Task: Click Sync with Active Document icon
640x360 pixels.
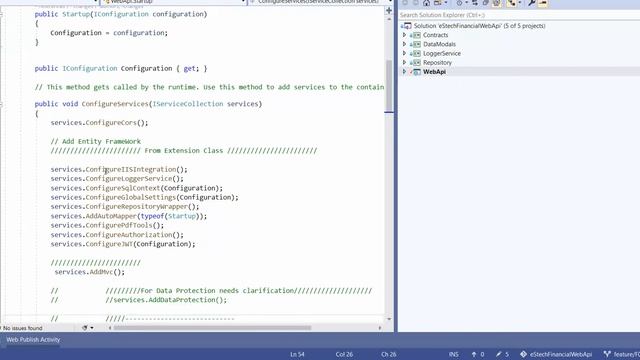Action: [475, 3]
